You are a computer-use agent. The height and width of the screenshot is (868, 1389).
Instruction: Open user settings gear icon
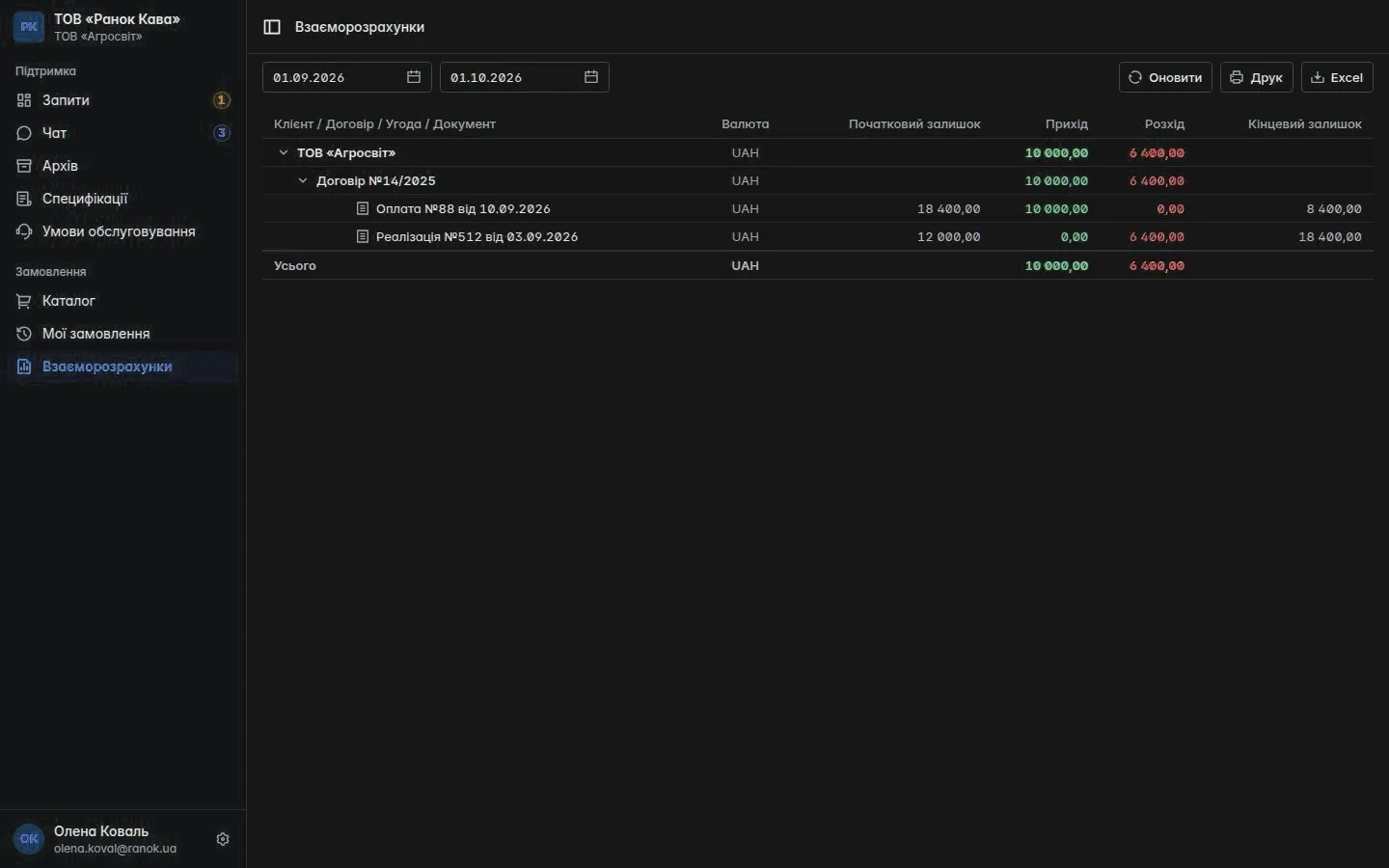[x=223, y=839]
